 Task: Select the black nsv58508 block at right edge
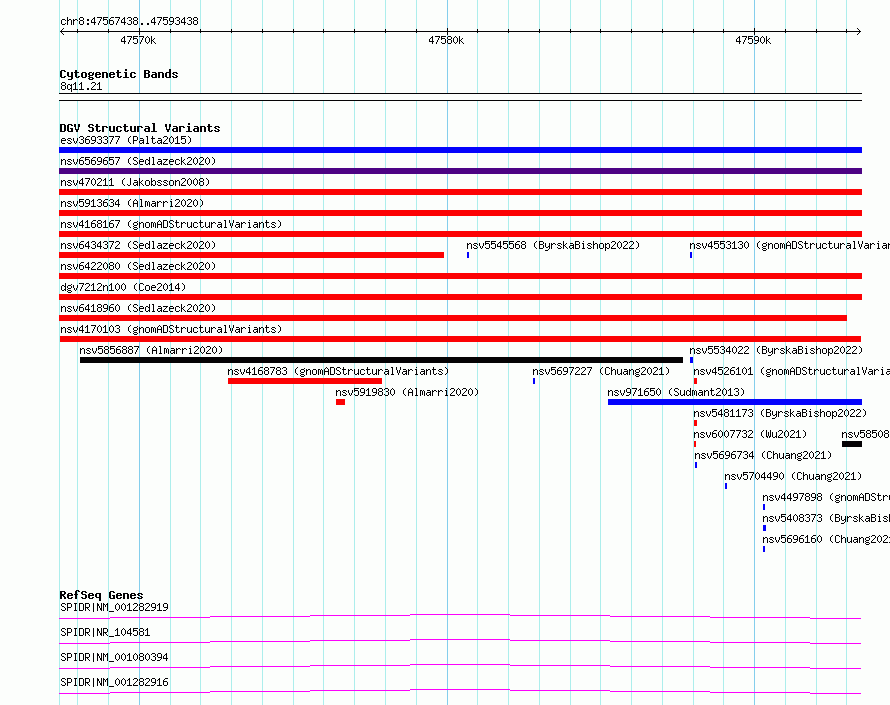(x=852, y=444)
